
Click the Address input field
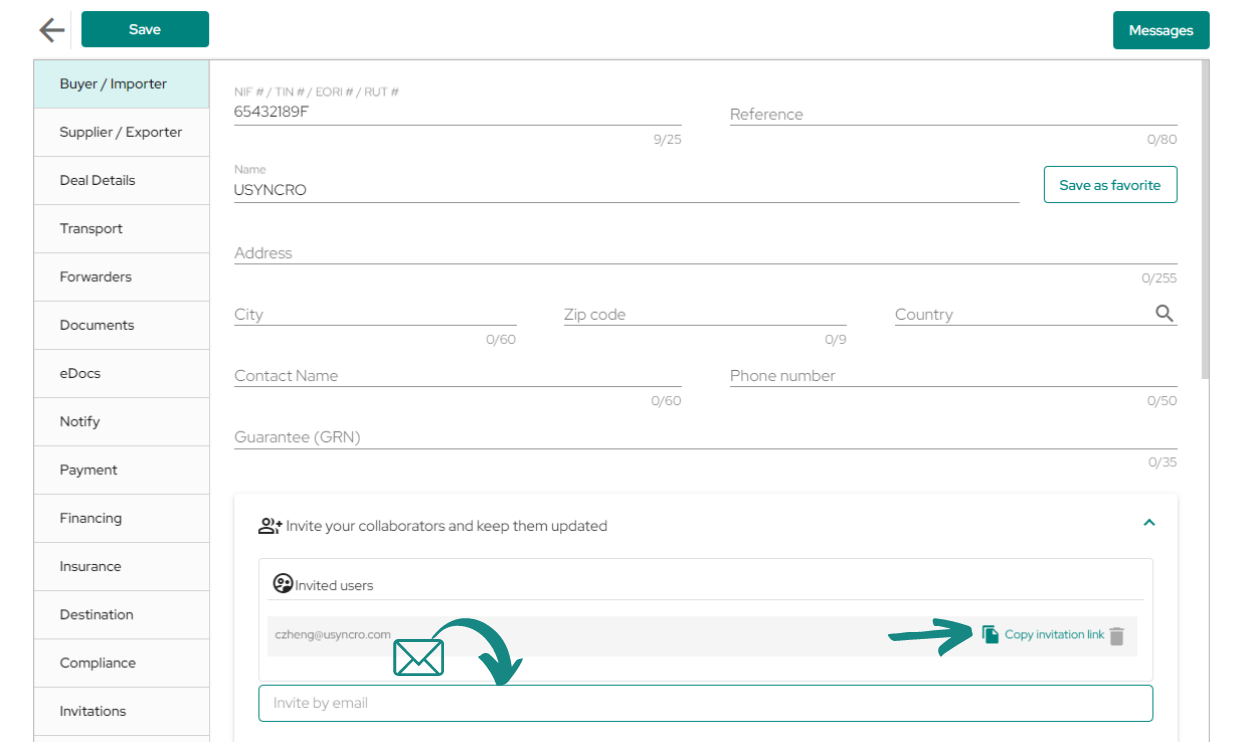[x=706, y=253]
